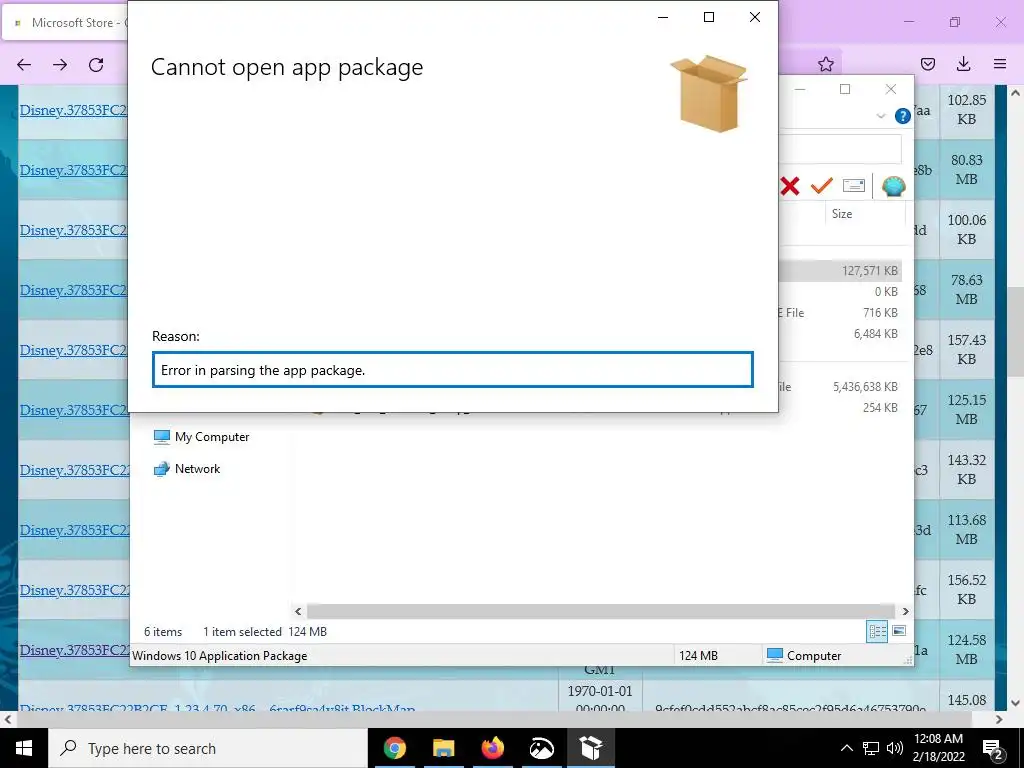Select the 6,484 KB file row
Screen dimensions: 1024x768
[840, 334]
